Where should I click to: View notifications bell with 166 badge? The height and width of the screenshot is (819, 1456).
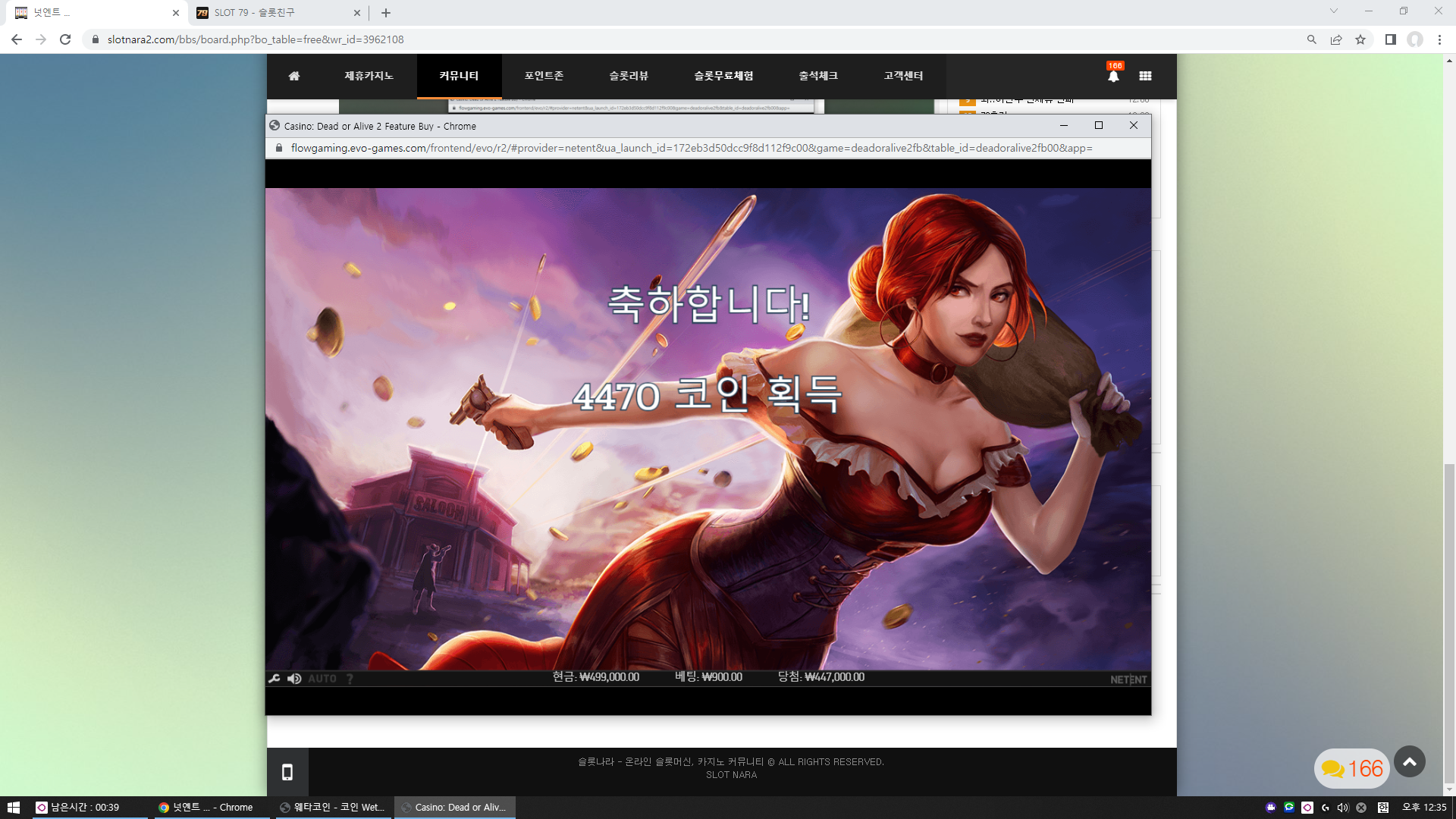[x=1113, y=74]
